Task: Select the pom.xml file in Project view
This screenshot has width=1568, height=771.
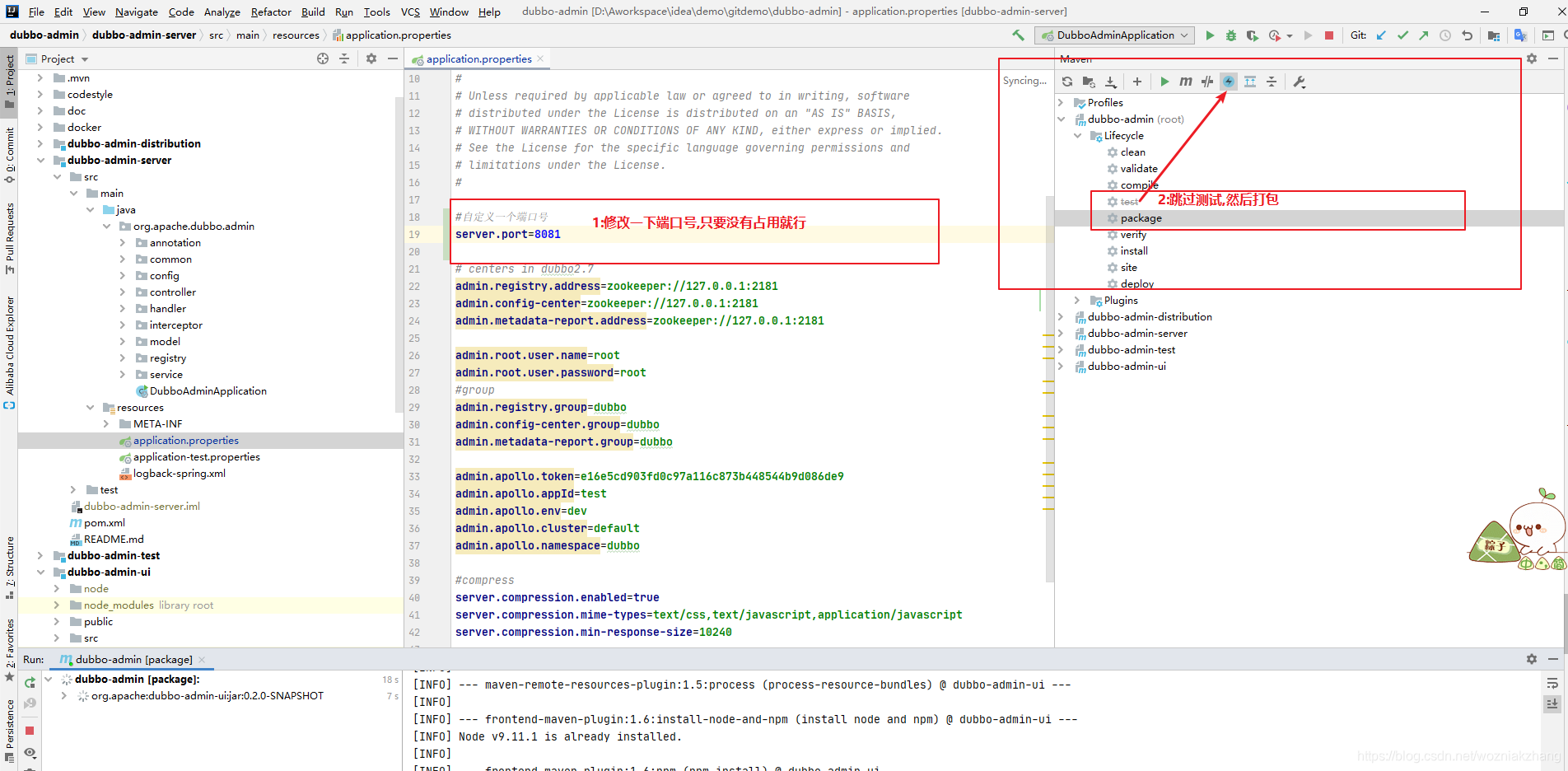Action: coord(105,522)
